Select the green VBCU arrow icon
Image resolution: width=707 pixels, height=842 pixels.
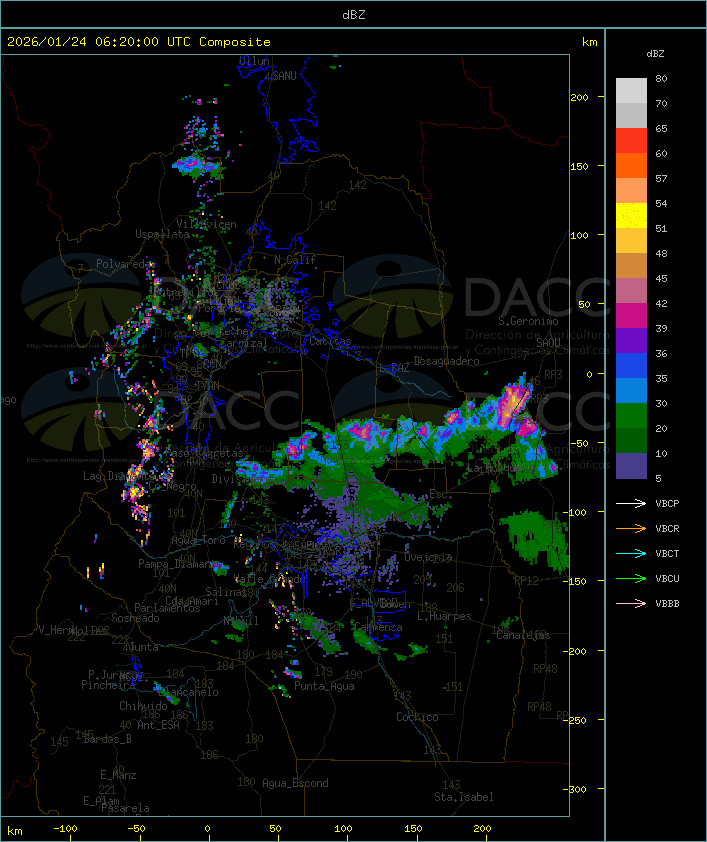[x=631, y=578]
